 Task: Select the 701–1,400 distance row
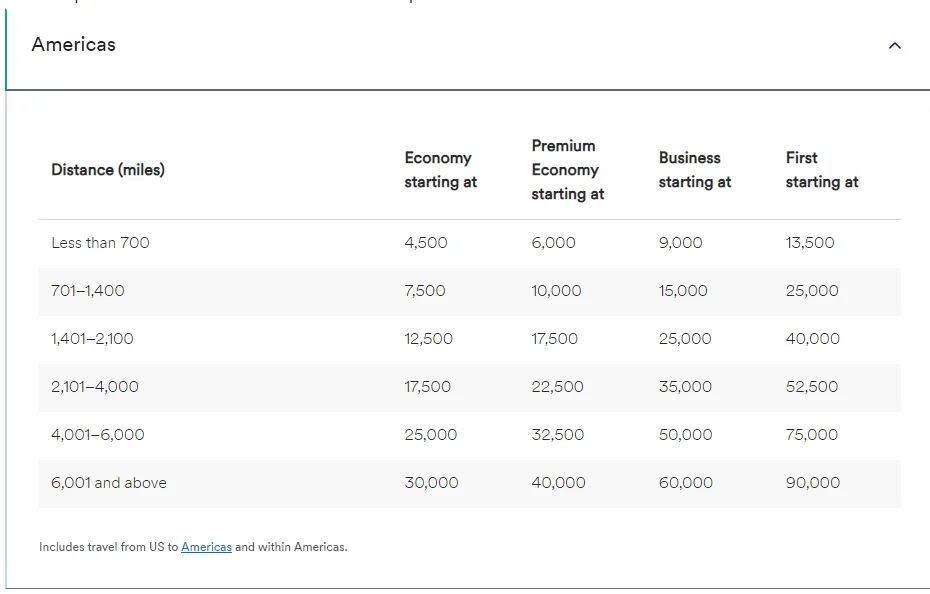[88, 291]
